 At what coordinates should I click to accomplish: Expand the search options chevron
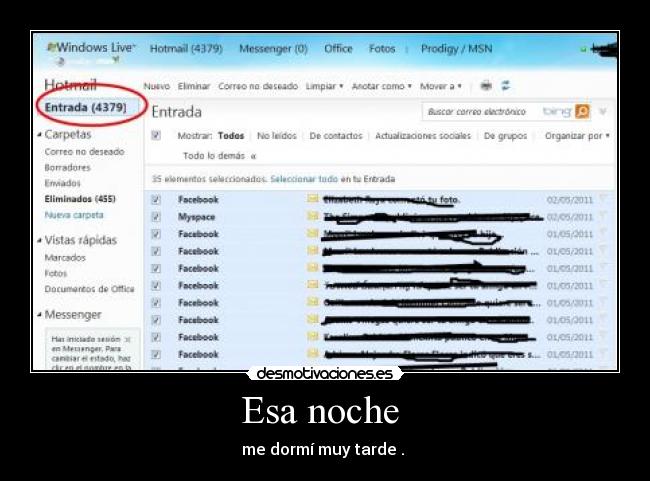[x=603, y=112]
